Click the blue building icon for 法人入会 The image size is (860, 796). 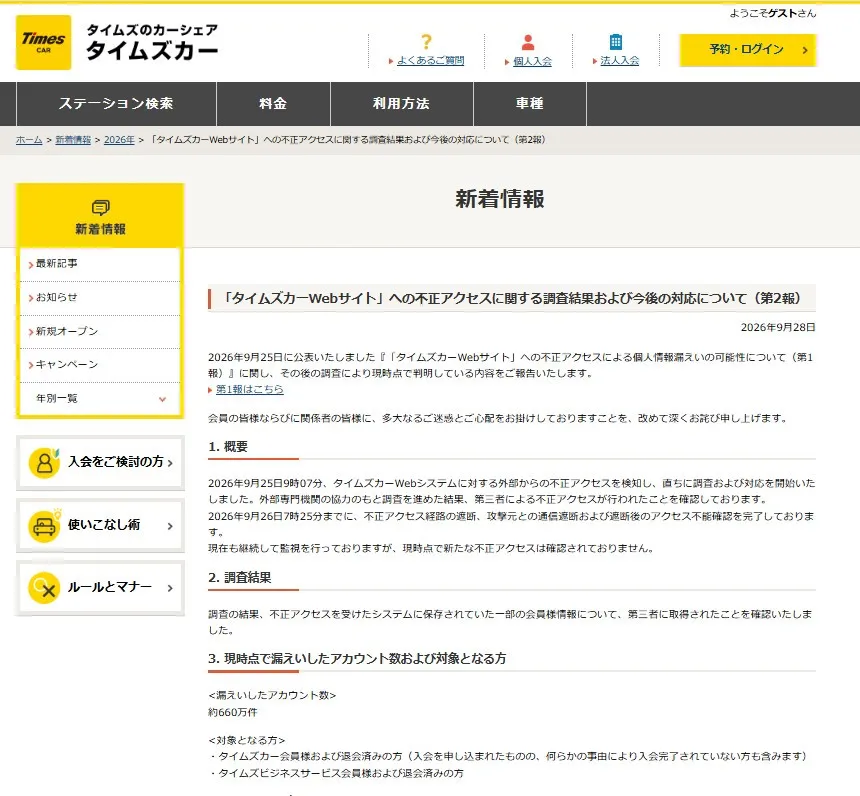616,42
